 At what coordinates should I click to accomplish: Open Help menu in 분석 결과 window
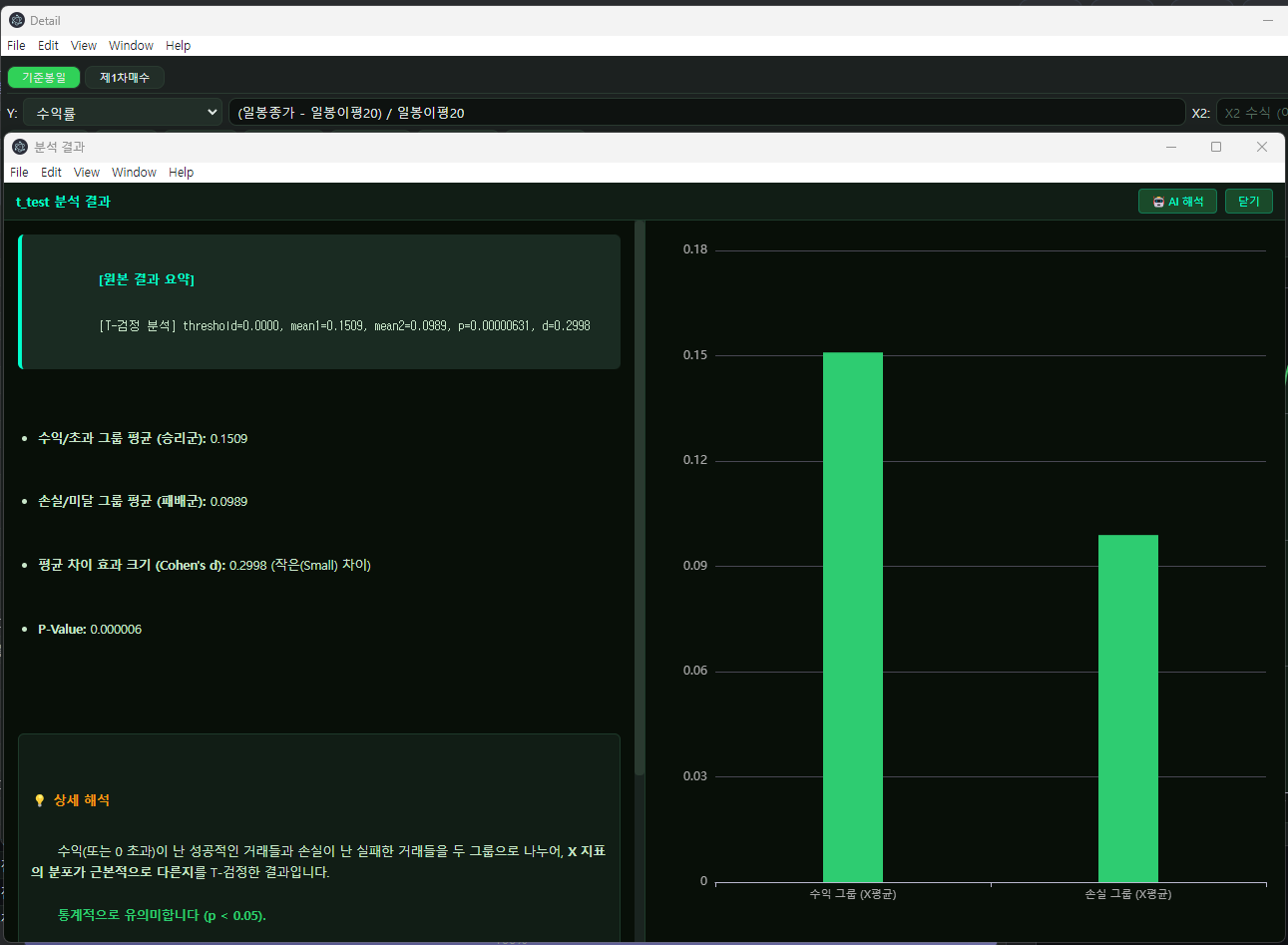[x=181, y=172]
